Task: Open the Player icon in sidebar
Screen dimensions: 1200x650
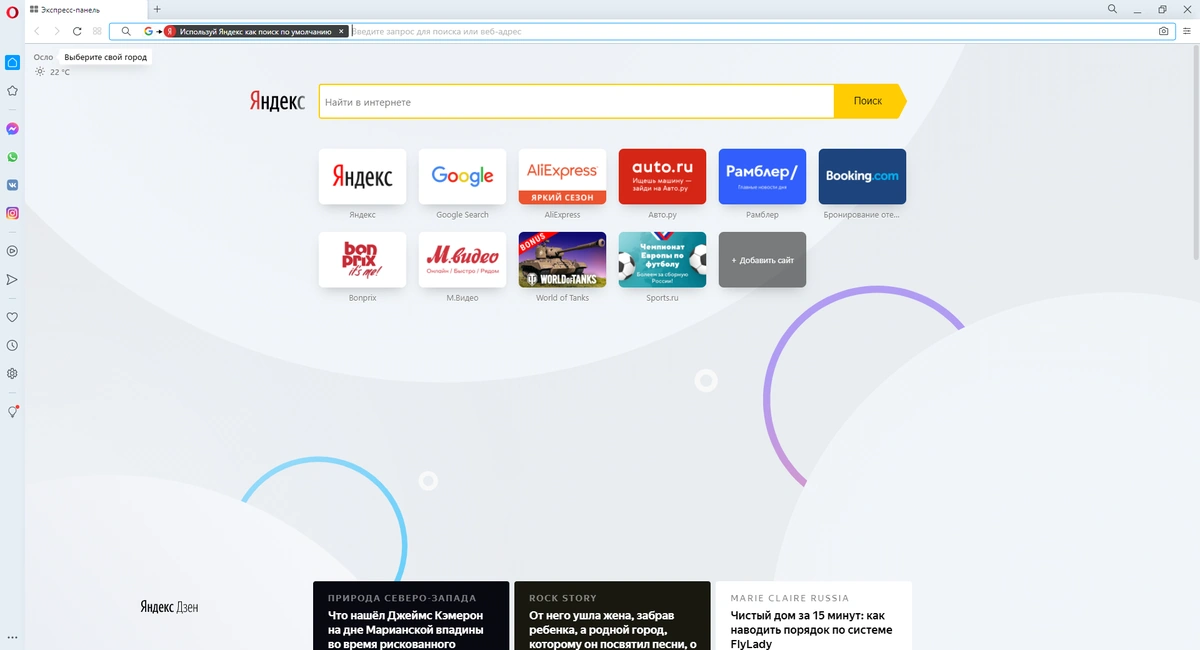Action: coord(13,251)
